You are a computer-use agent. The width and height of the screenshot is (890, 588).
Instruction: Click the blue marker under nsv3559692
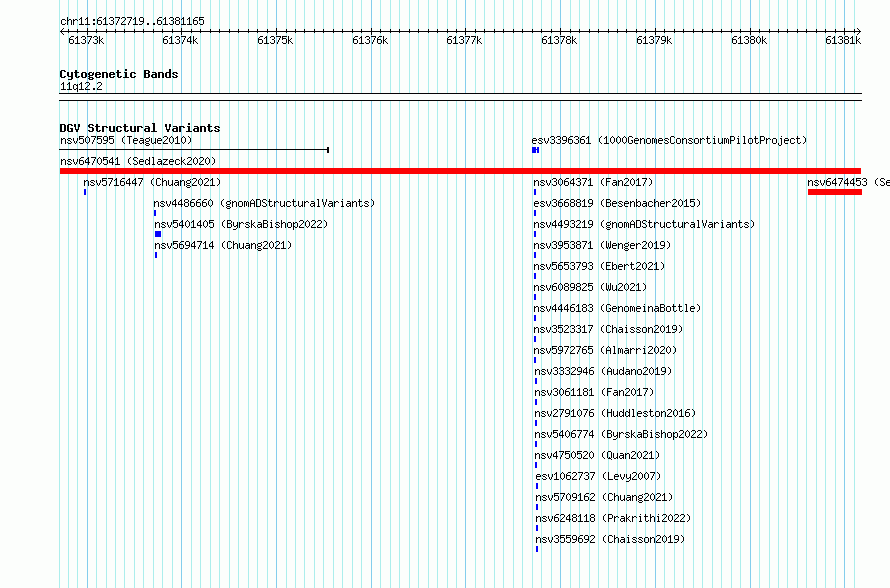click(537, 549)
